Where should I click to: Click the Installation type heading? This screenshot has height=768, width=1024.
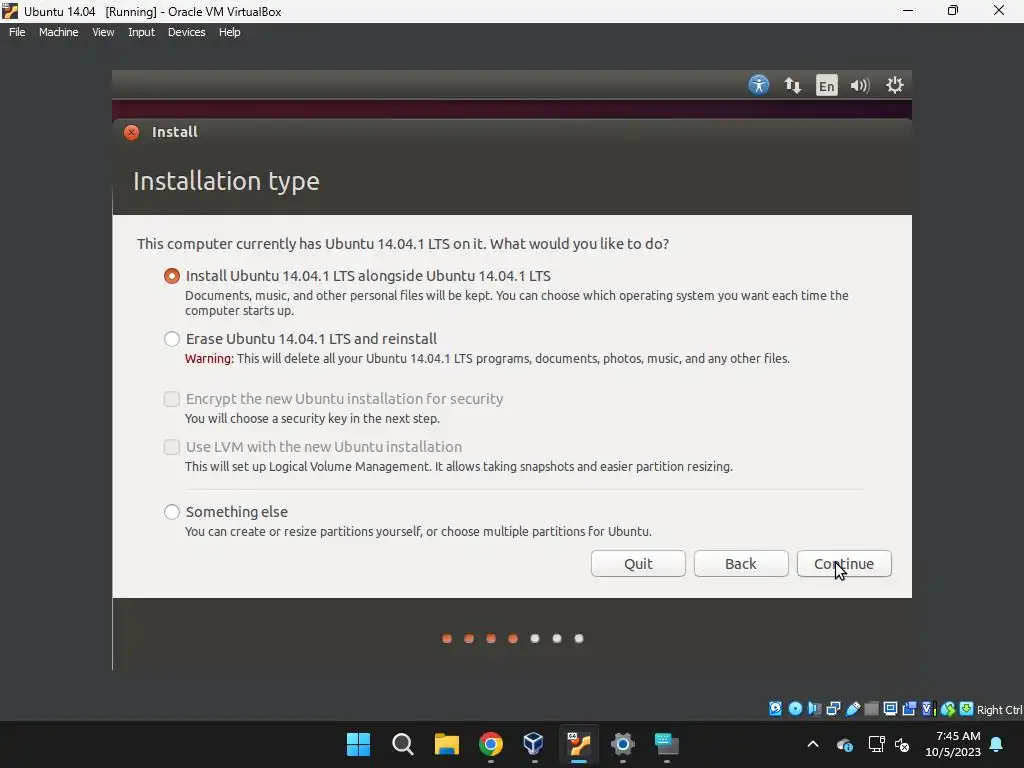[227, 182]
